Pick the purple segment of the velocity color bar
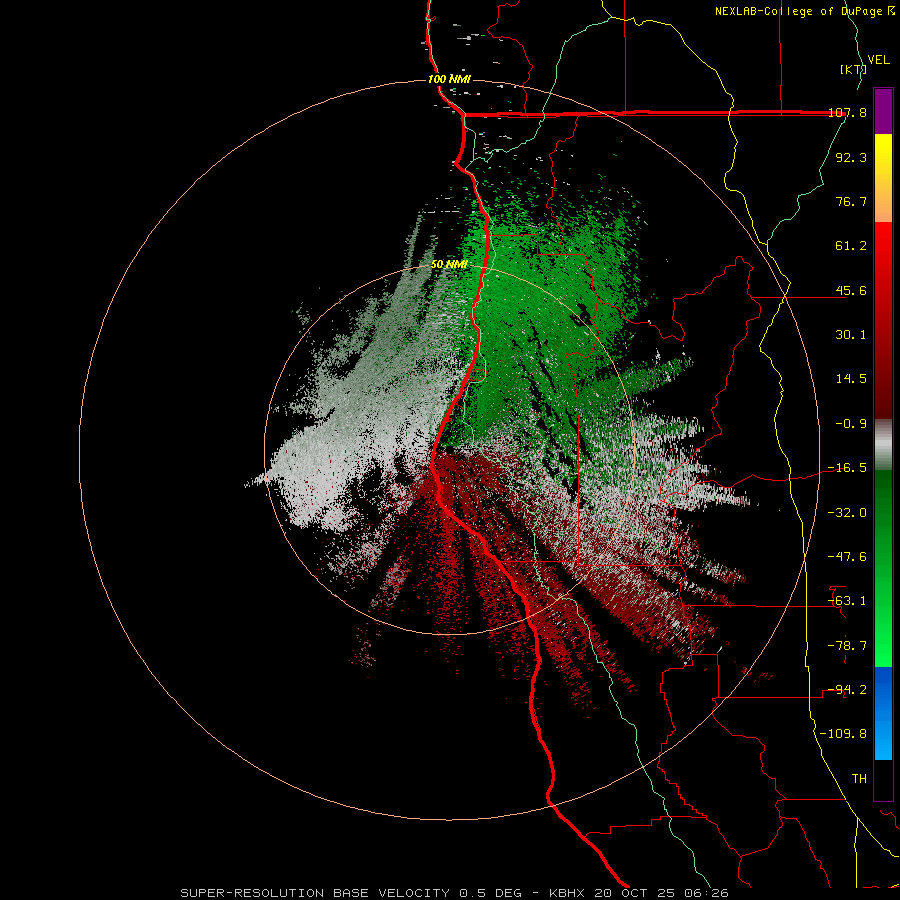The height and width of the screenshot is (900, 900). point(883,111)
